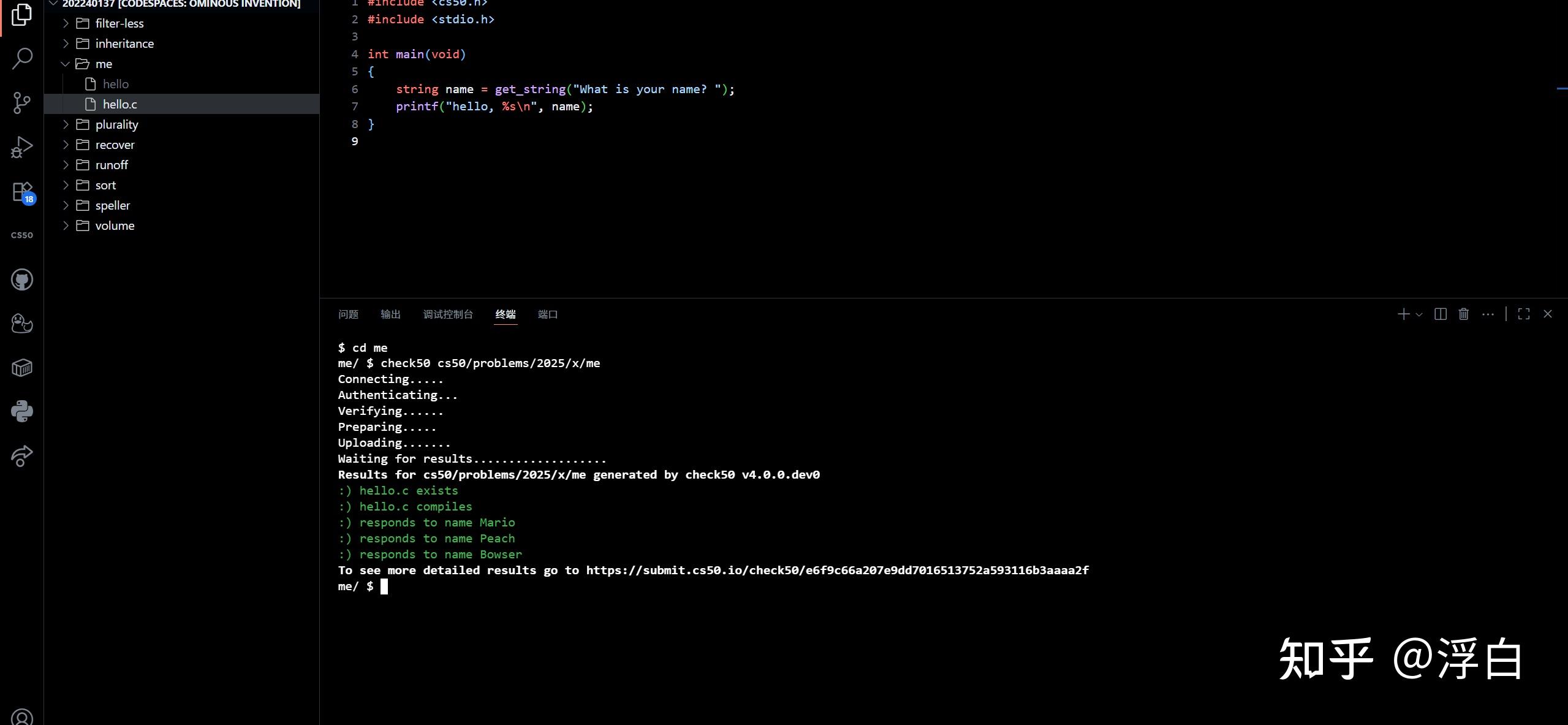Open the submit.cs50.io results link
Viewport: 1568px width, 725px height.
[x=837, y=571]
